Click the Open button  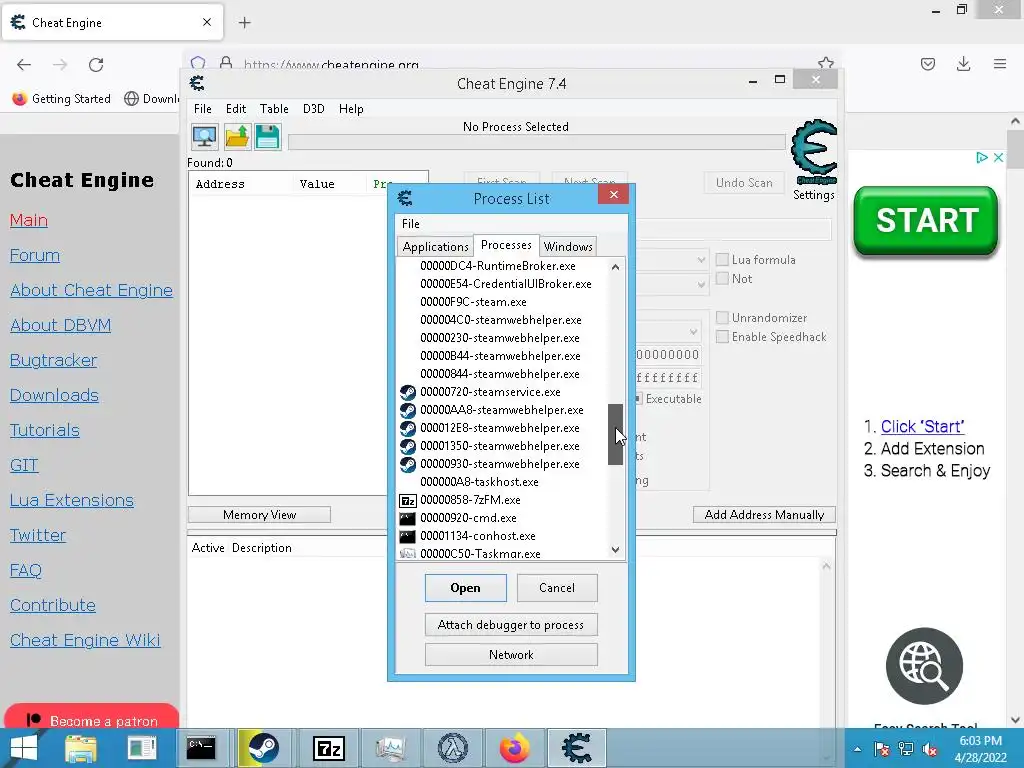tap(466, 588)
